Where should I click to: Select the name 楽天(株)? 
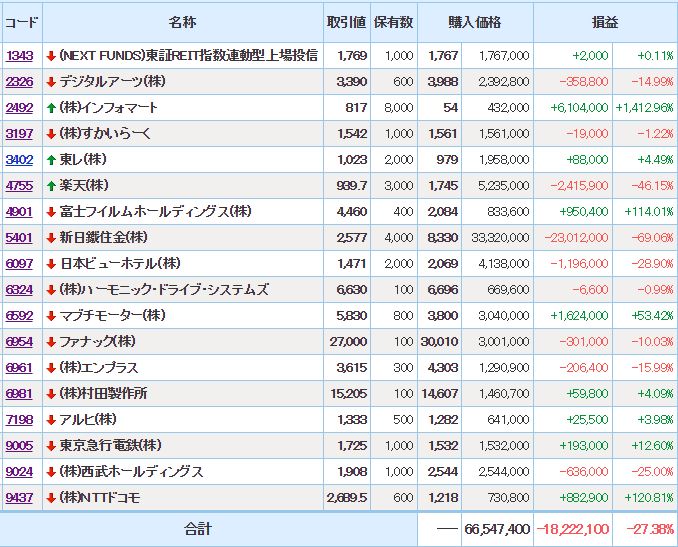pos(84,185)
